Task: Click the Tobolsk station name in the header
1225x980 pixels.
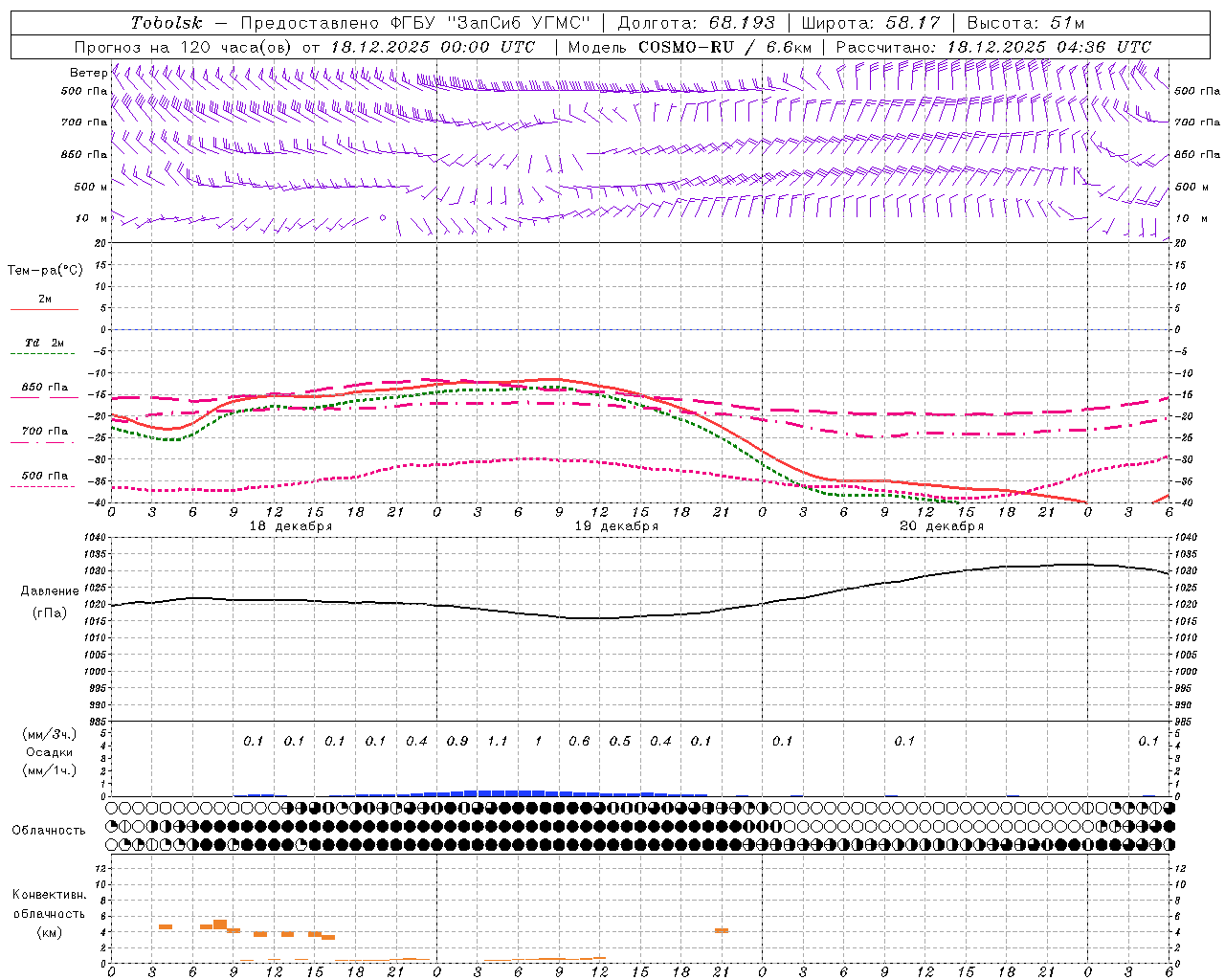Action: (167, 23)
